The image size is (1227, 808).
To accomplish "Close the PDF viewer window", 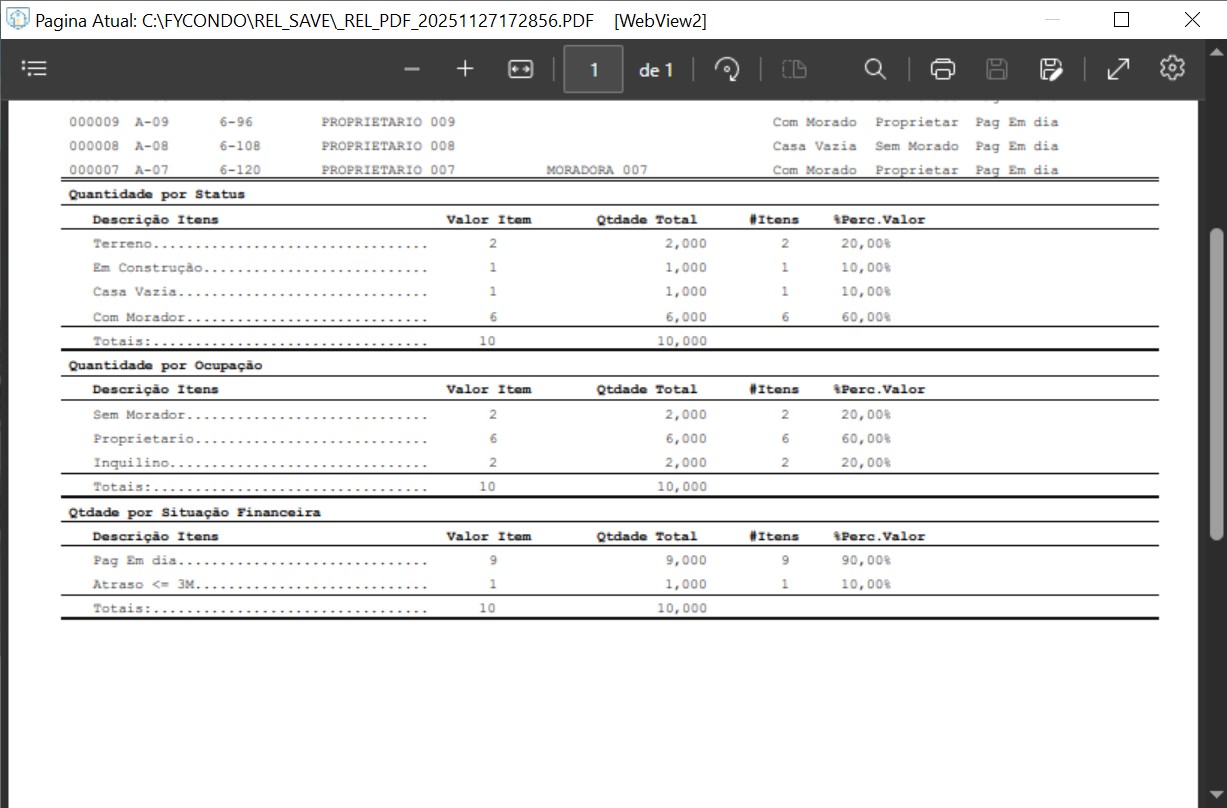I will click(1192, 20).
